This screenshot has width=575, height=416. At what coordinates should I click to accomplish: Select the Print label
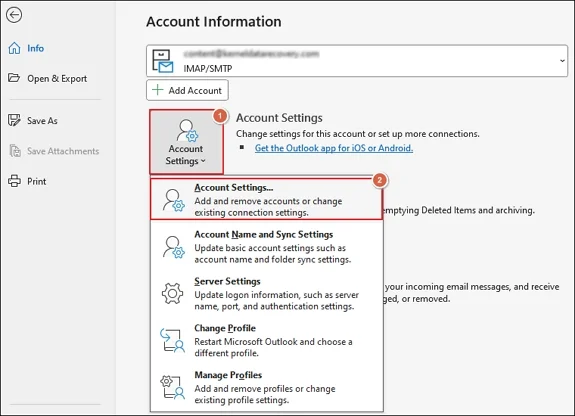37,181
